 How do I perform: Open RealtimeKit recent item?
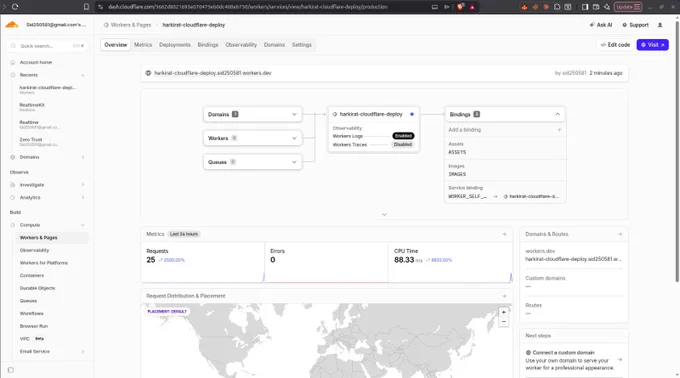(x=32, y=107)
